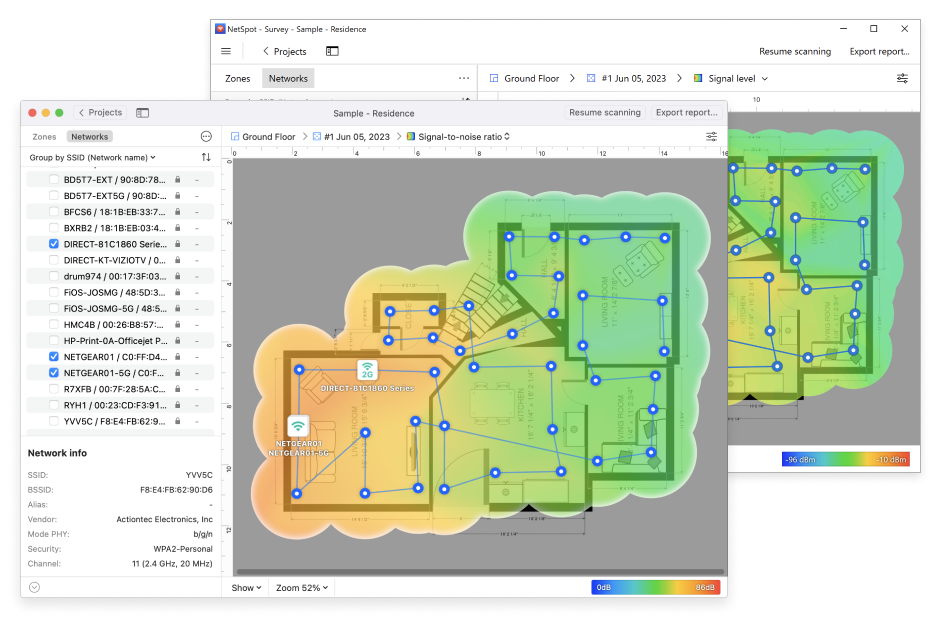Select RYH1 network row
This screenshot has height=618, width=940.
click(x=120, y=405)
